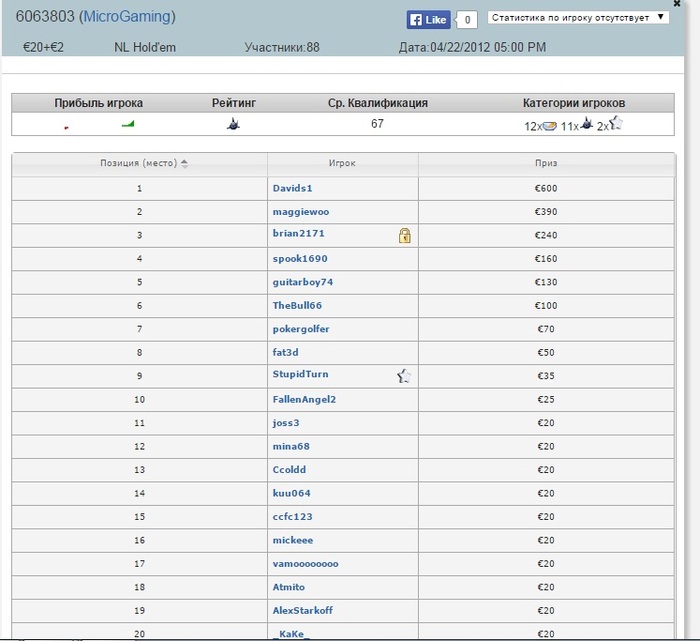Viewport: 700px width, 641px height.
Task: Click the position number 1 cell
Action: pos(139,188)
